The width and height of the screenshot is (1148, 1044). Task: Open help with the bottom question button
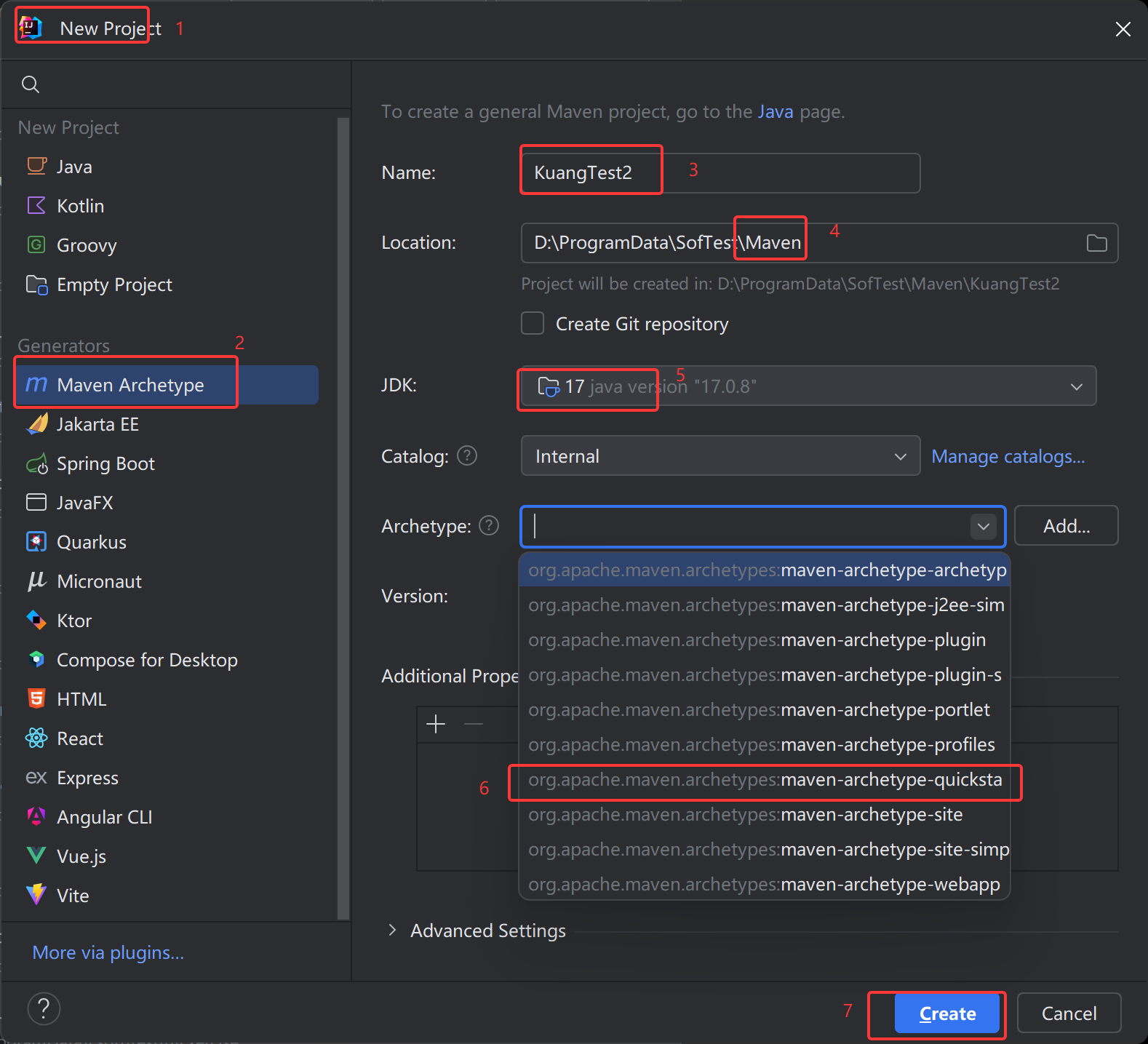[44, 1008]
